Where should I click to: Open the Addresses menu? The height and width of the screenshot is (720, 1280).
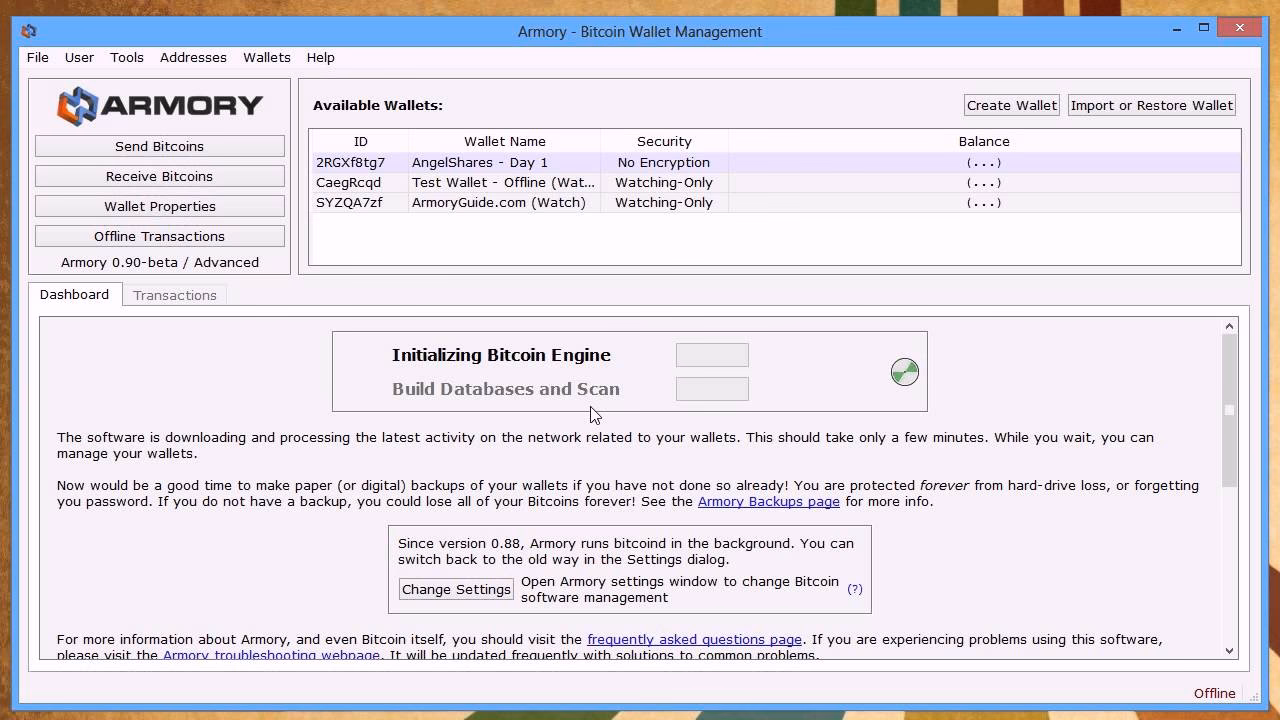pos(193,57)
